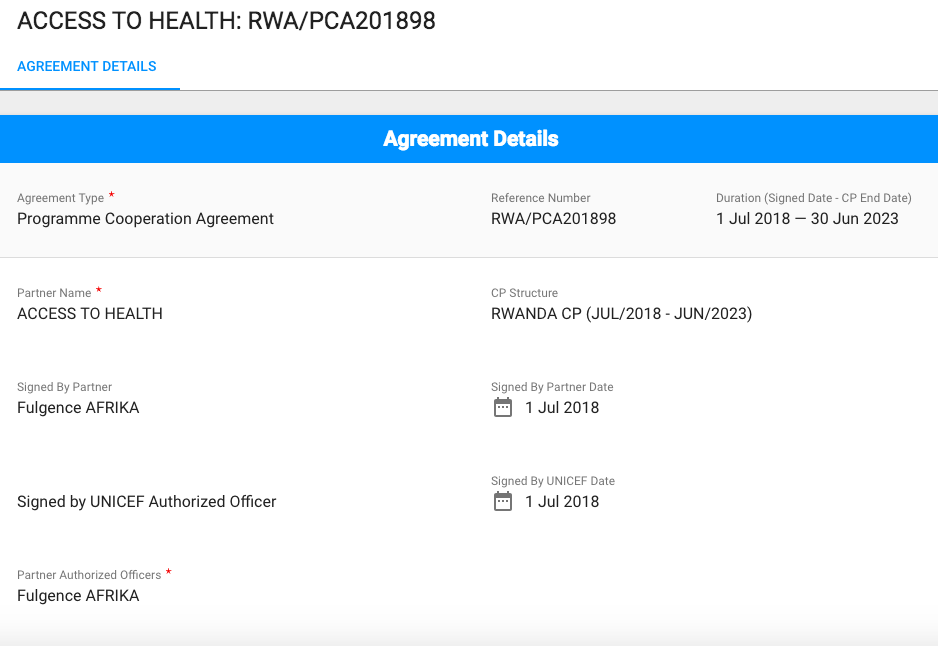Click the Duration (Signed Date - CP End Date) label
The width and height of the screenshot is (938, 646).
[x=814, y=198]
